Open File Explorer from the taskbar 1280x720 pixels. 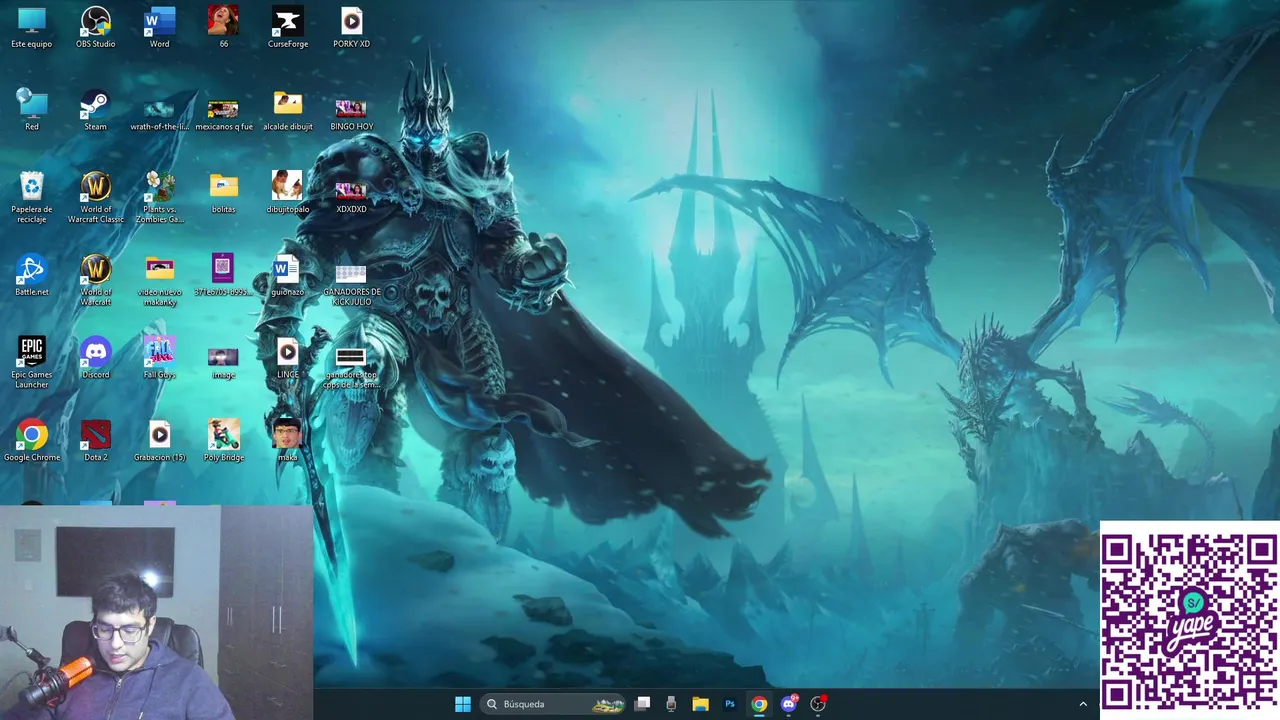click(700, 704)
